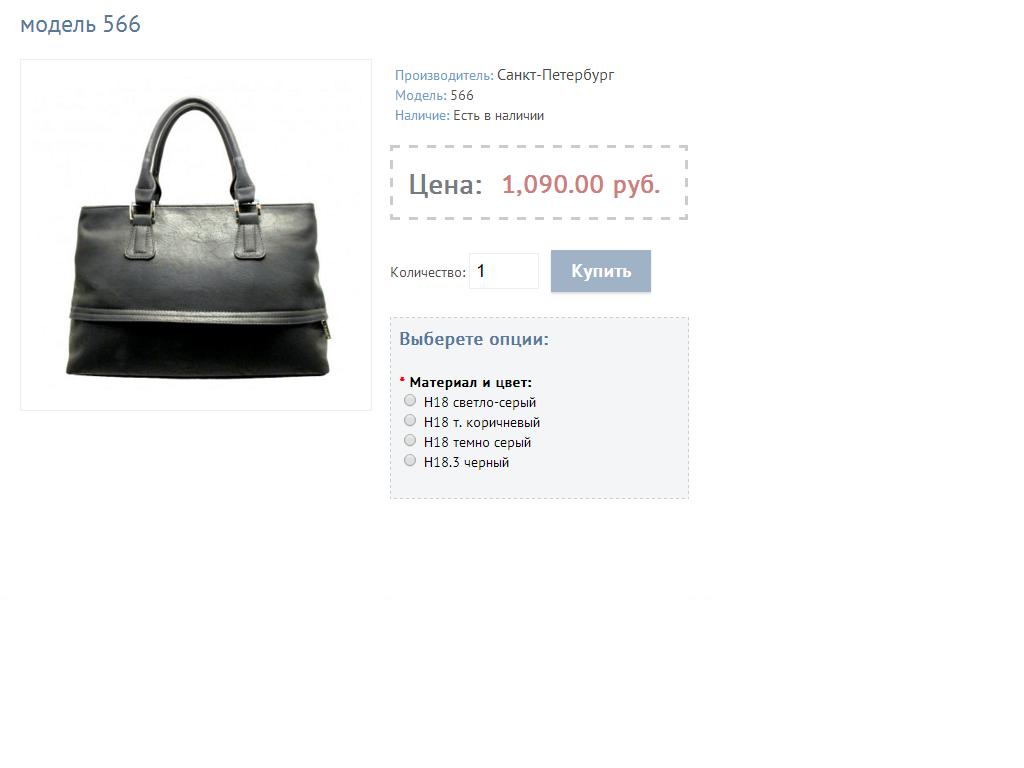Click the 566 model number value
The height and width of the screenshot is (768, 1024).
coord(462,95)
